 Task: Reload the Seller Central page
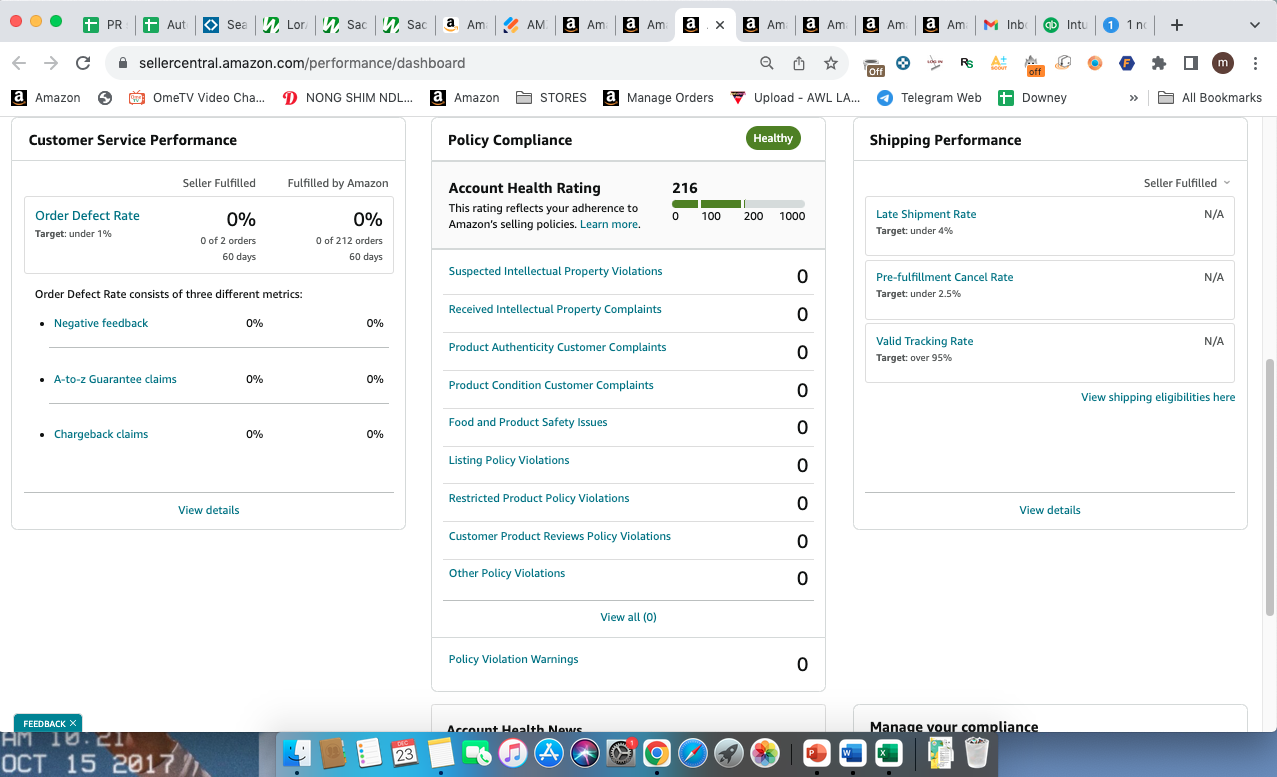[x=84, y=63]
